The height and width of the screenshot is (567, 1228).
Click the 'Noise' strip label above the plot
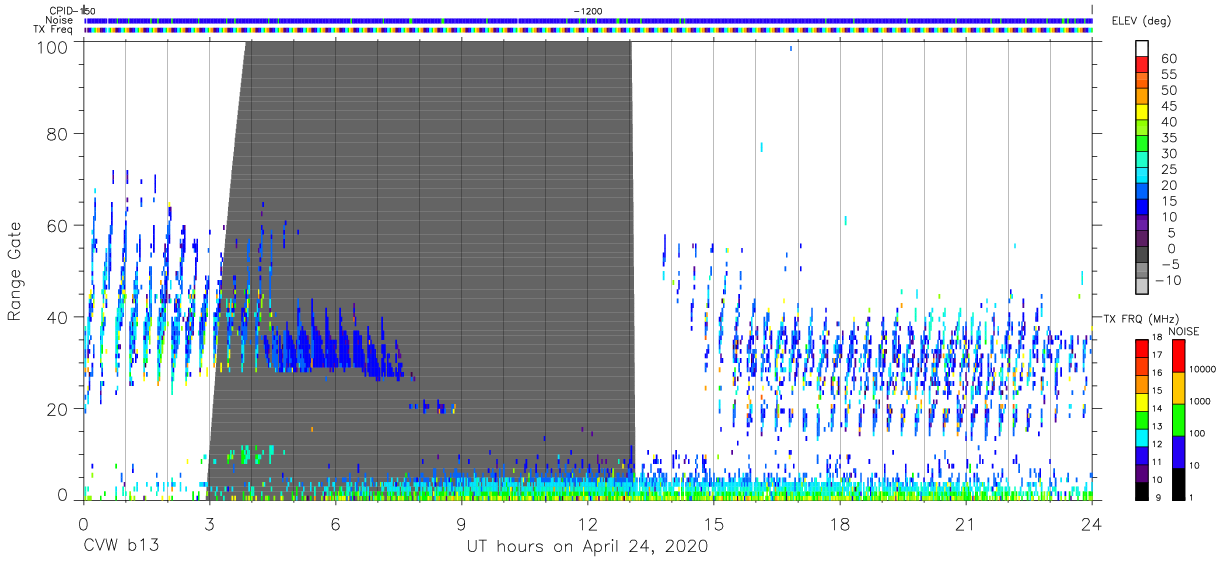(x=61, y=20)
